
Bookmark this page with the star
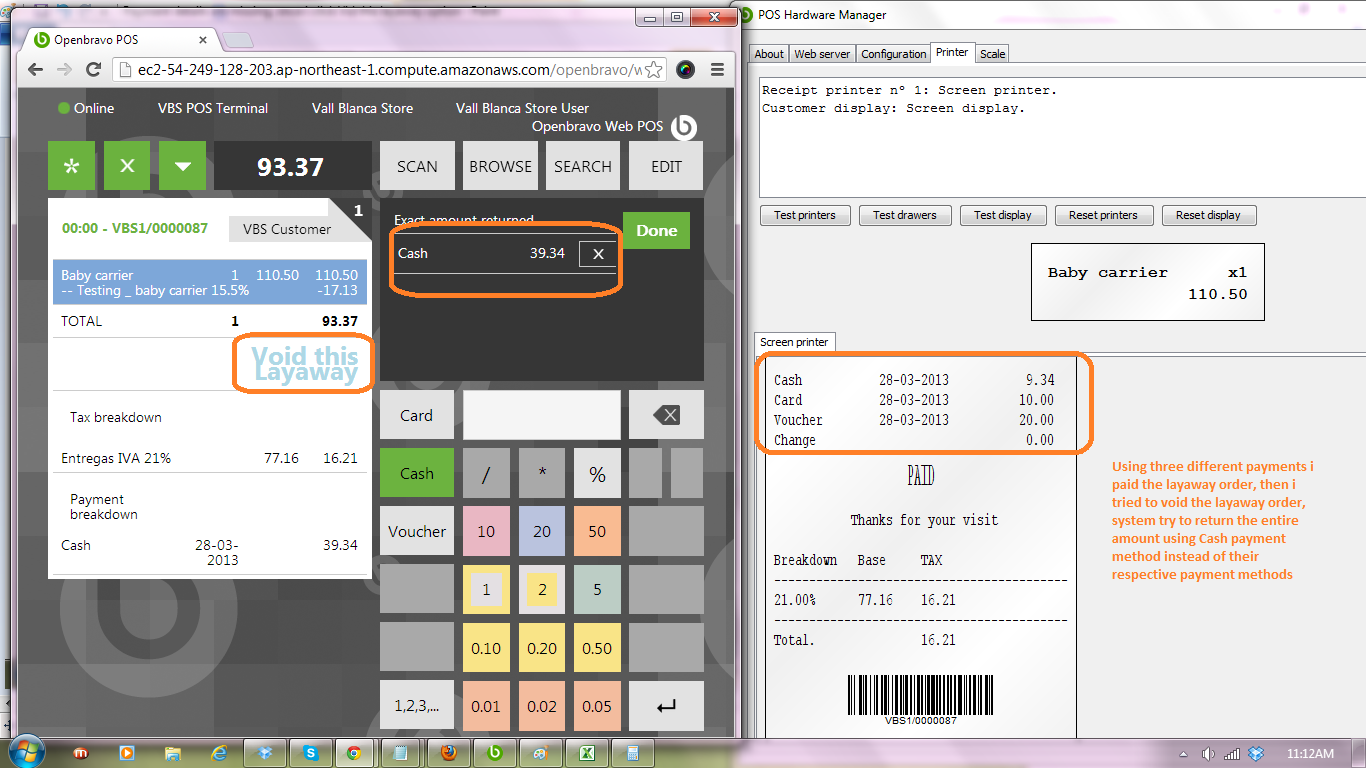pyautogui.click(x=652, y=70)
